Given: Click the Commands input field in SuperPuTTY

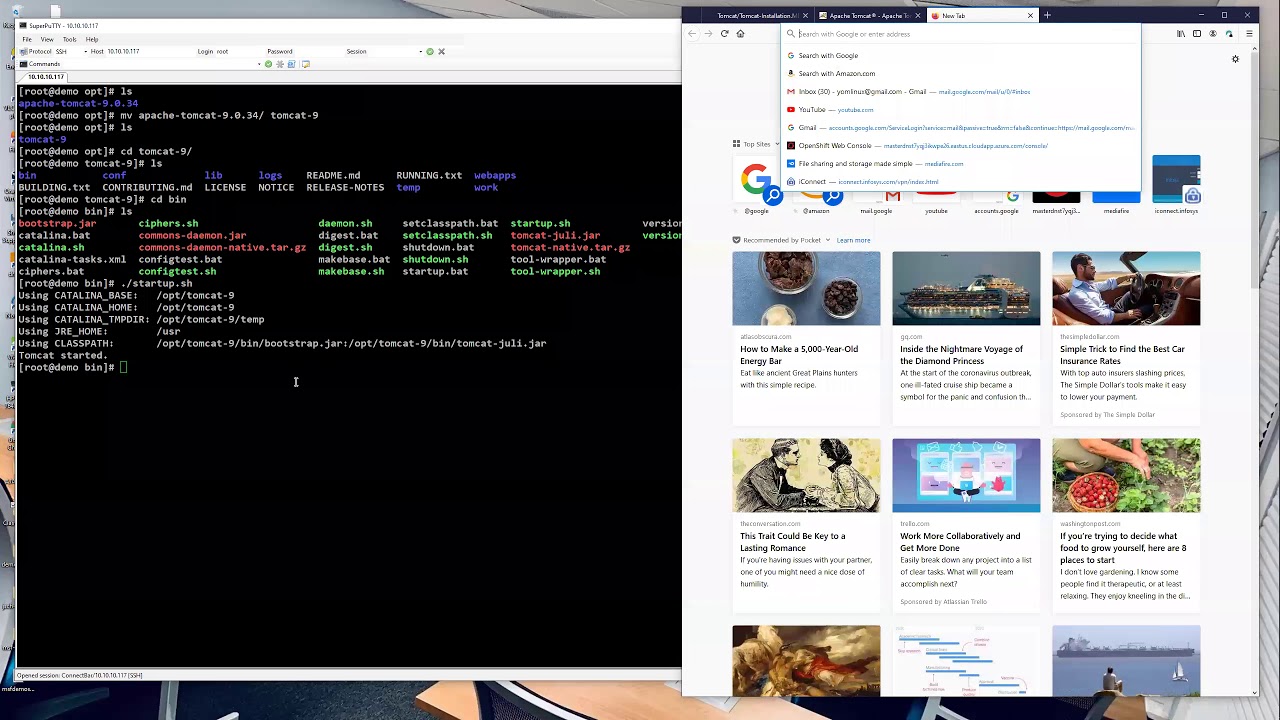Looking at the screenshot, I should point(158,64).
